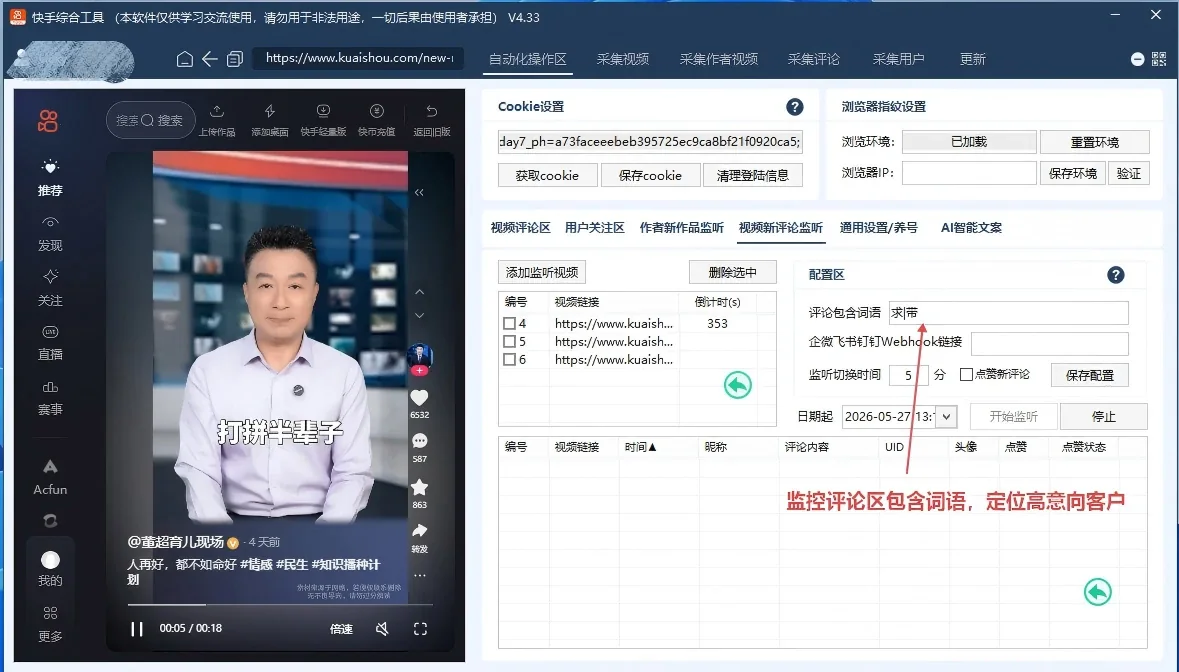The height and width of the screenshot is (672, 1179).
Task: Go to previous video with up chevron
Action: click(420, 292)
